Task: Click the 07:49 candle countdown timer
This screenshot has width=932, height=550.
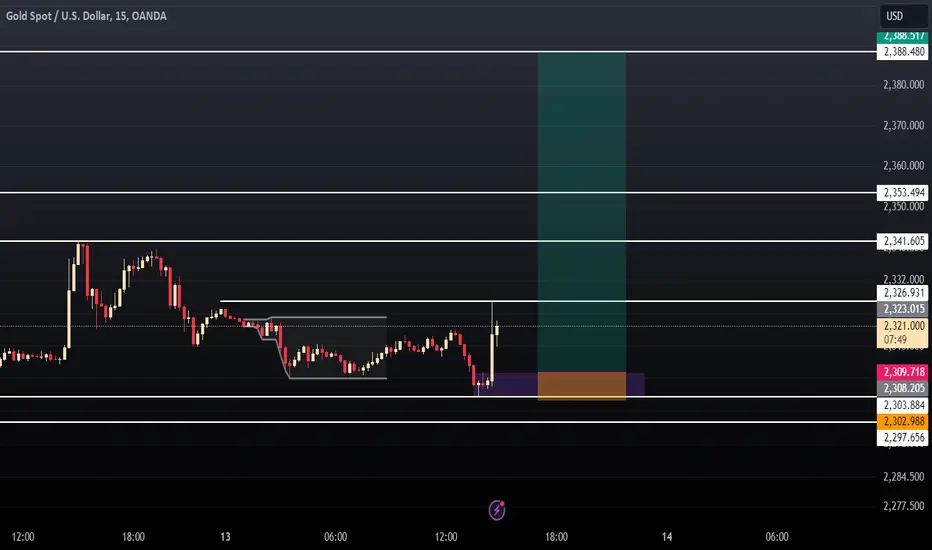Action: click(x=895, y=340)
